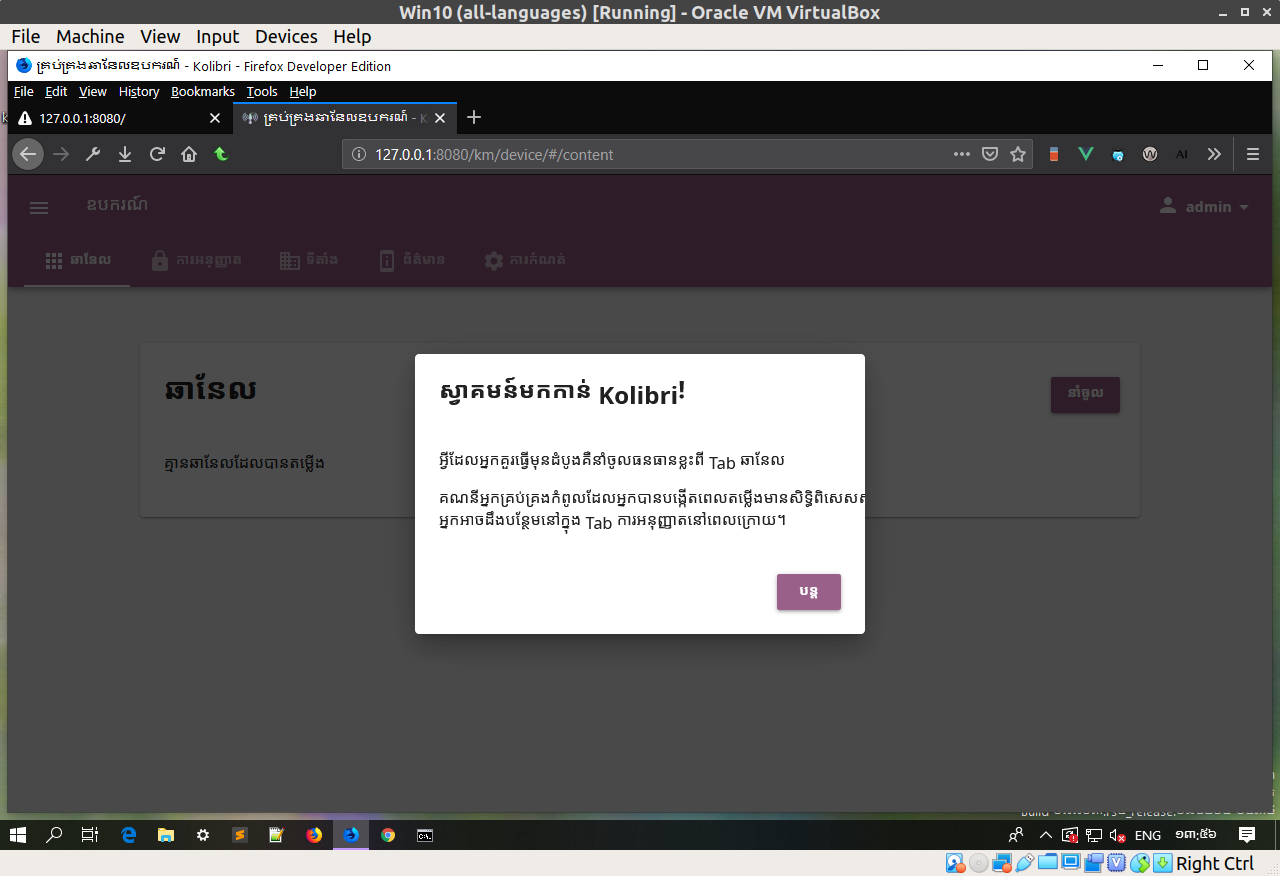Viewport: 1280px width, 876px height.
Task: Open the VirtualBox Machine menu
Action: (x=90, y=36)
